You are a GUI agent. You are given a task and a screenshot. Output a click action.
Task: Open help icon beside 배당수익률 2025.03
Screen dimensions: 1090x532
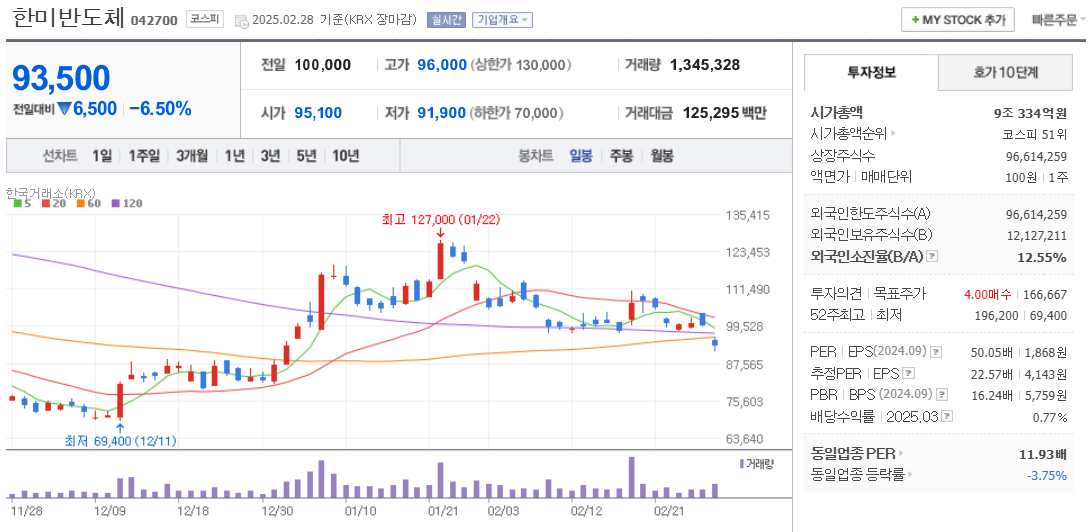[x=947, y=416]
